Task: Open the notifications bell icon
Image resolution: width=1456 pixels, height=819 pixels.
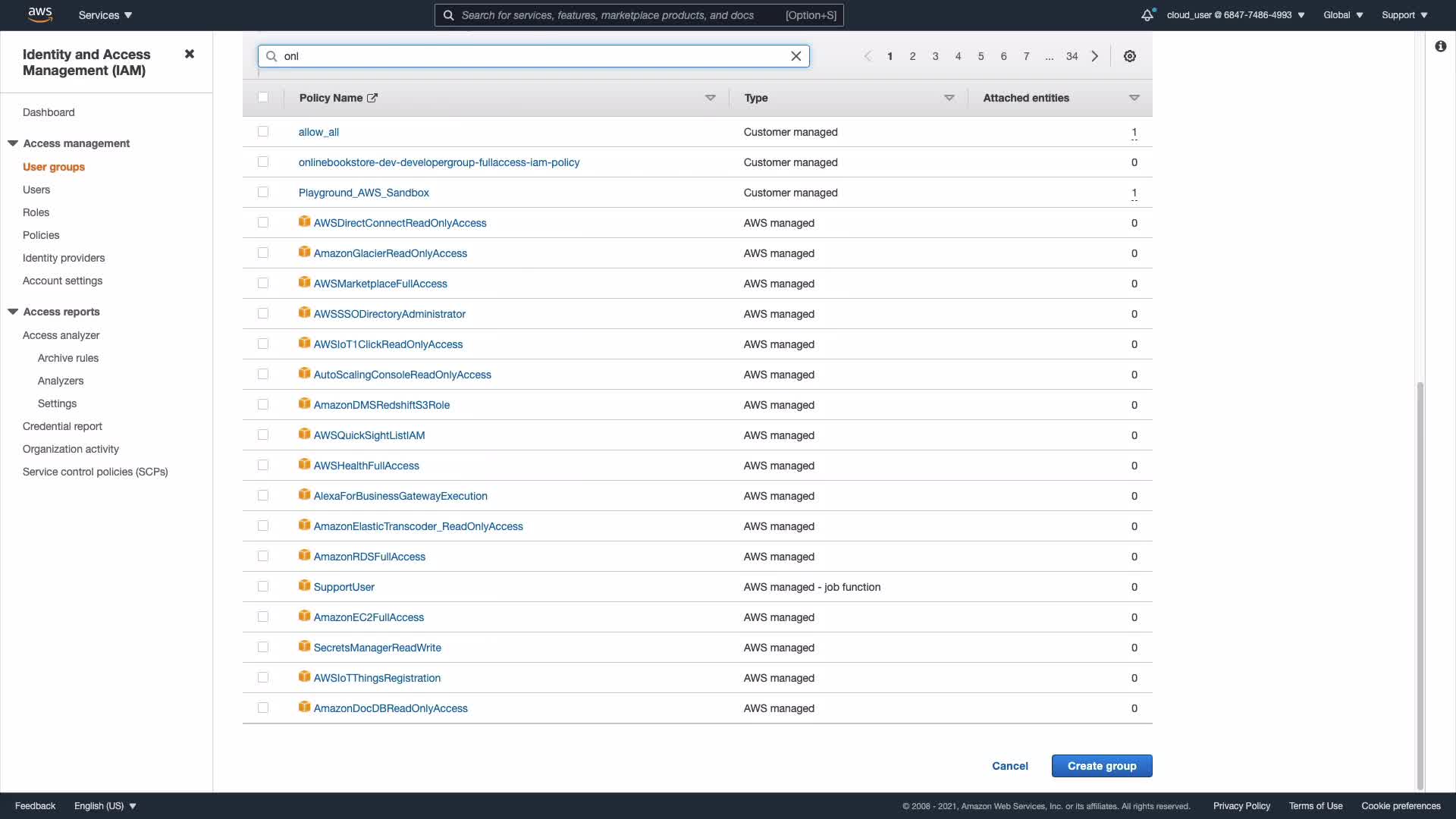Action: [1147, 15]
